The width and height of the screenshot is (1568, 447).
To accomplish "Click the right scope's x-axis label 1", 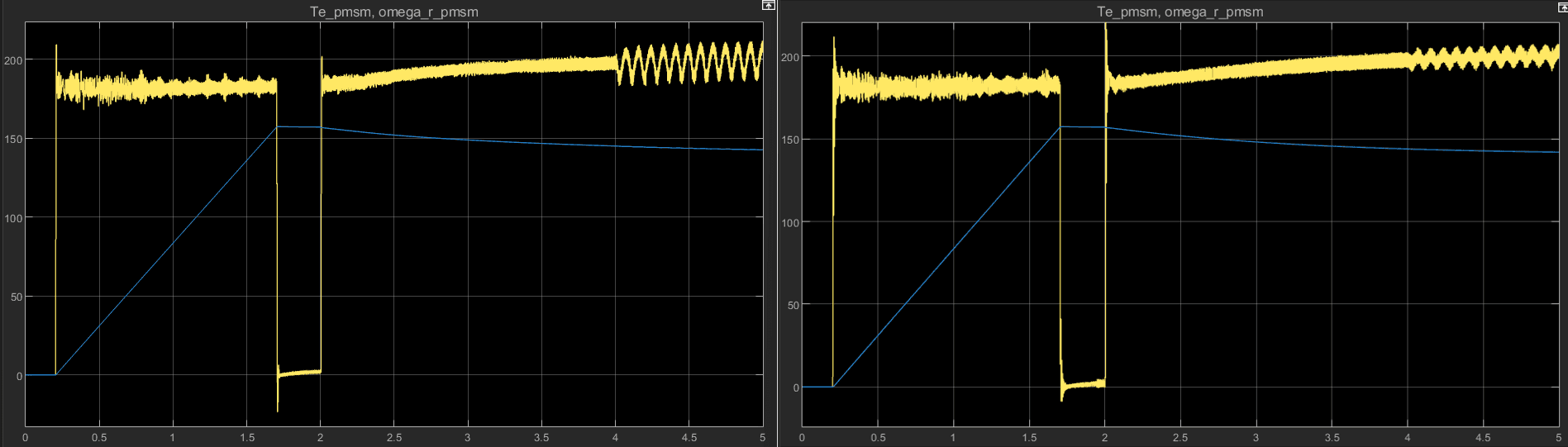I will [x=953, y=437].
